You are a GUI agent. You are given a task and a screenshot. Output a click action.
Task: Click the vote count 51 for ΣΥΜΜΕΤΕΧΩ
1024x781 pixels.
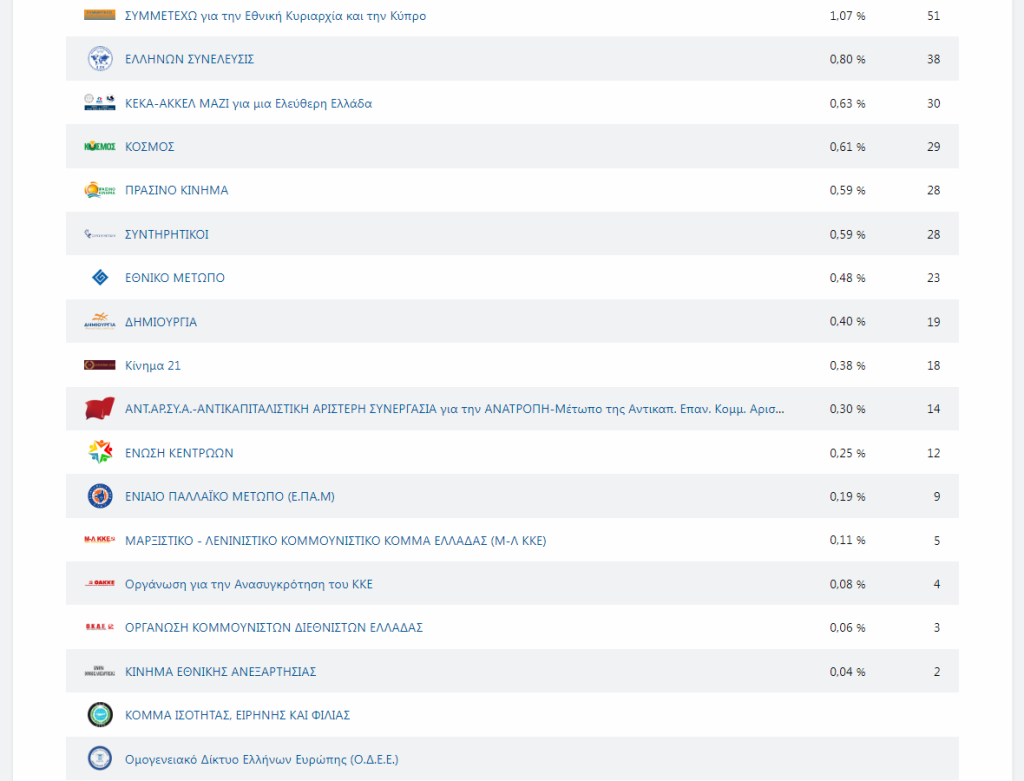[x=933, y=16]
